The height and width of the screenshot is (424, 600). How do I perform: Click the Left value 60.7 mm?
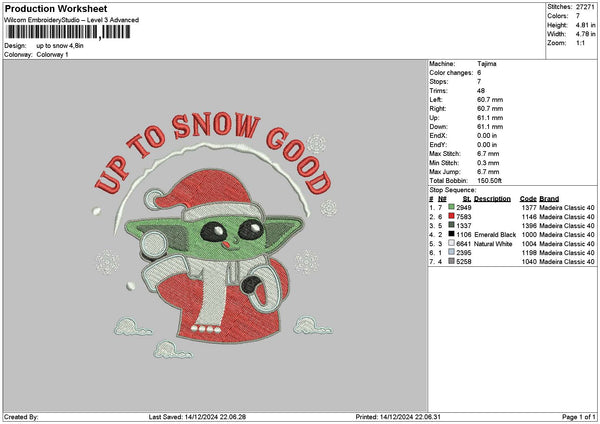pyautogui.click(x=490, y=99)
